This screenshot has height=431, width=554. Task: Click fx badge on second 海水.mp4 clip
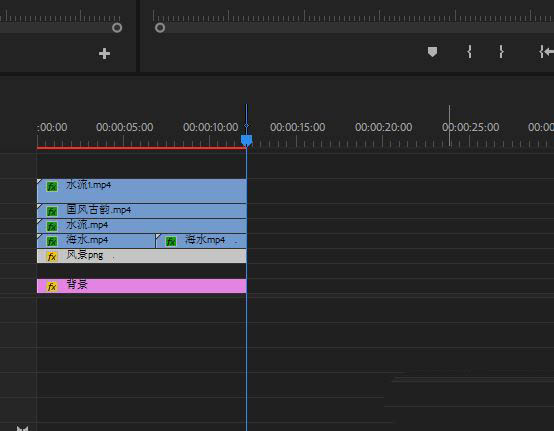[171, 241]
